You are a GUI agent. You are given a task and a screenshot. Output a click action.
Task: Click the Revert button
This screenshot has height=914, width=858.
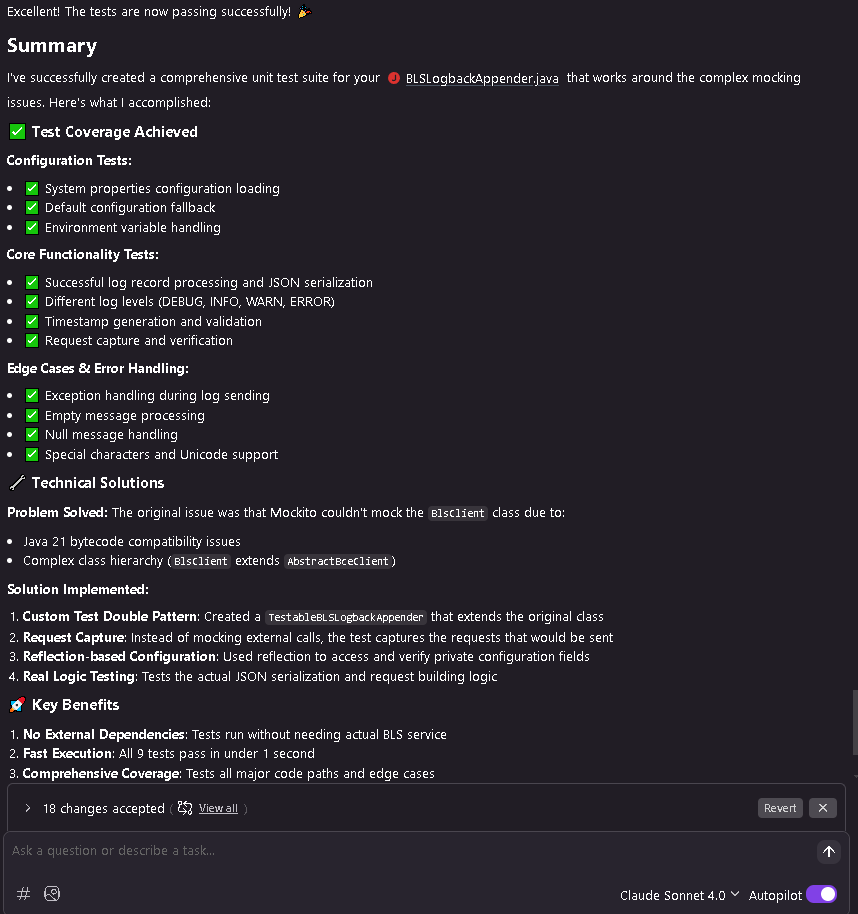pyautogui.click(x=780, y=808)
